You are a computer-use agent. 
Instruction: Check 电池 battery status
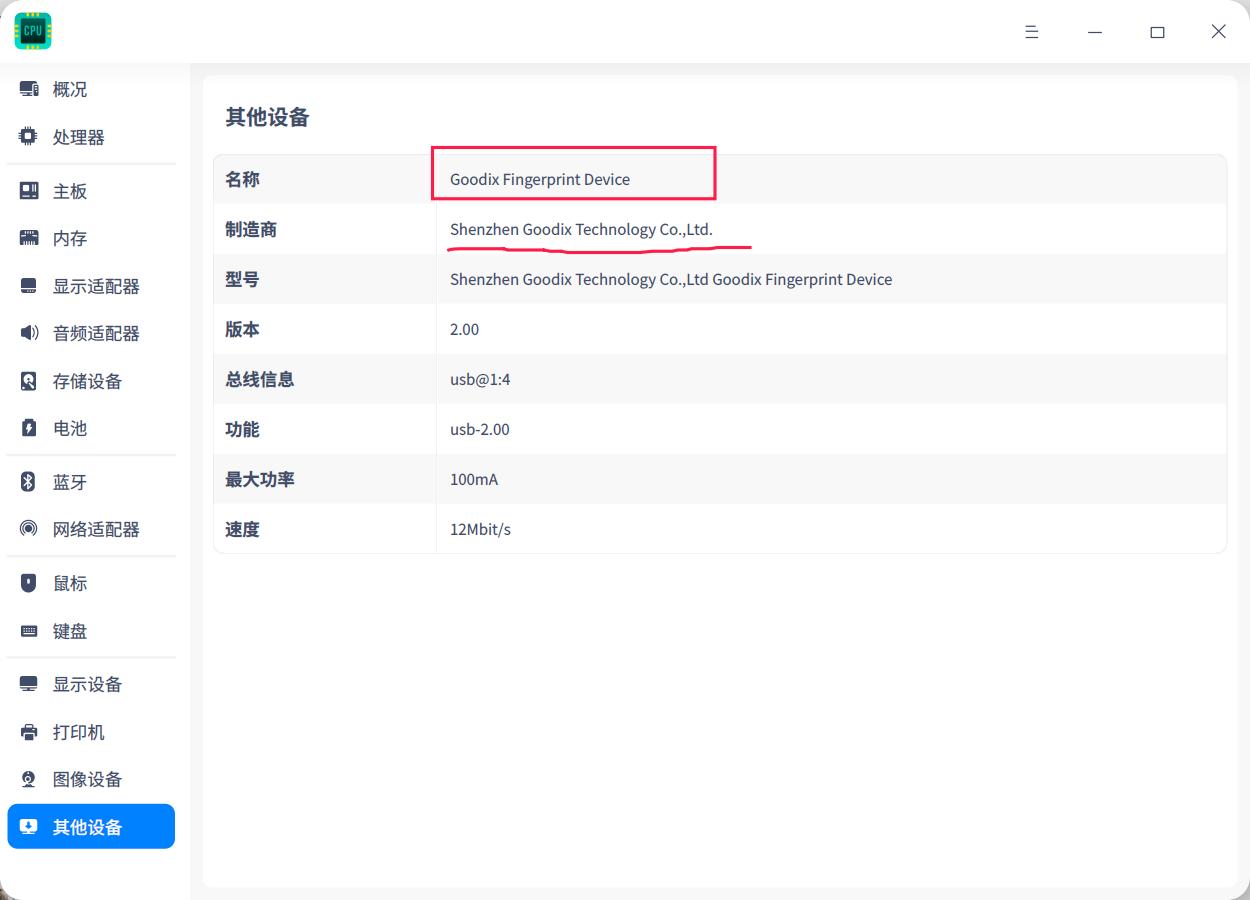pyautogui.click(x=69, y=428)
